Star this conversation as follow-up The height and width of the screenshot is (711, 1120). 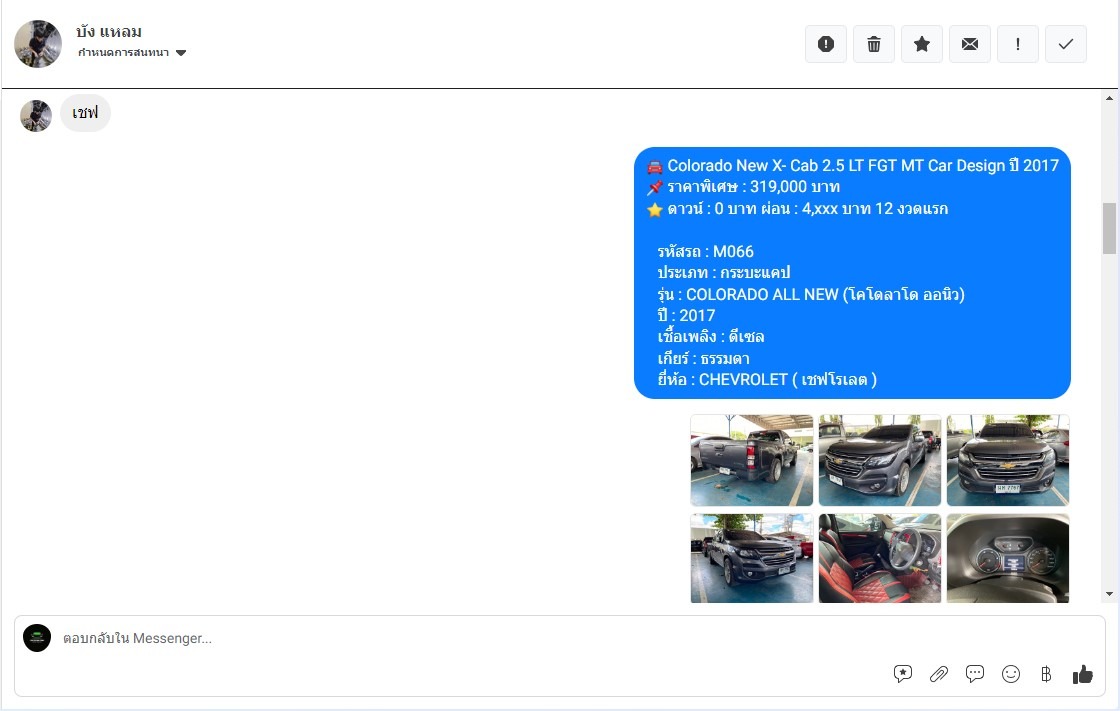pos(921,44)
